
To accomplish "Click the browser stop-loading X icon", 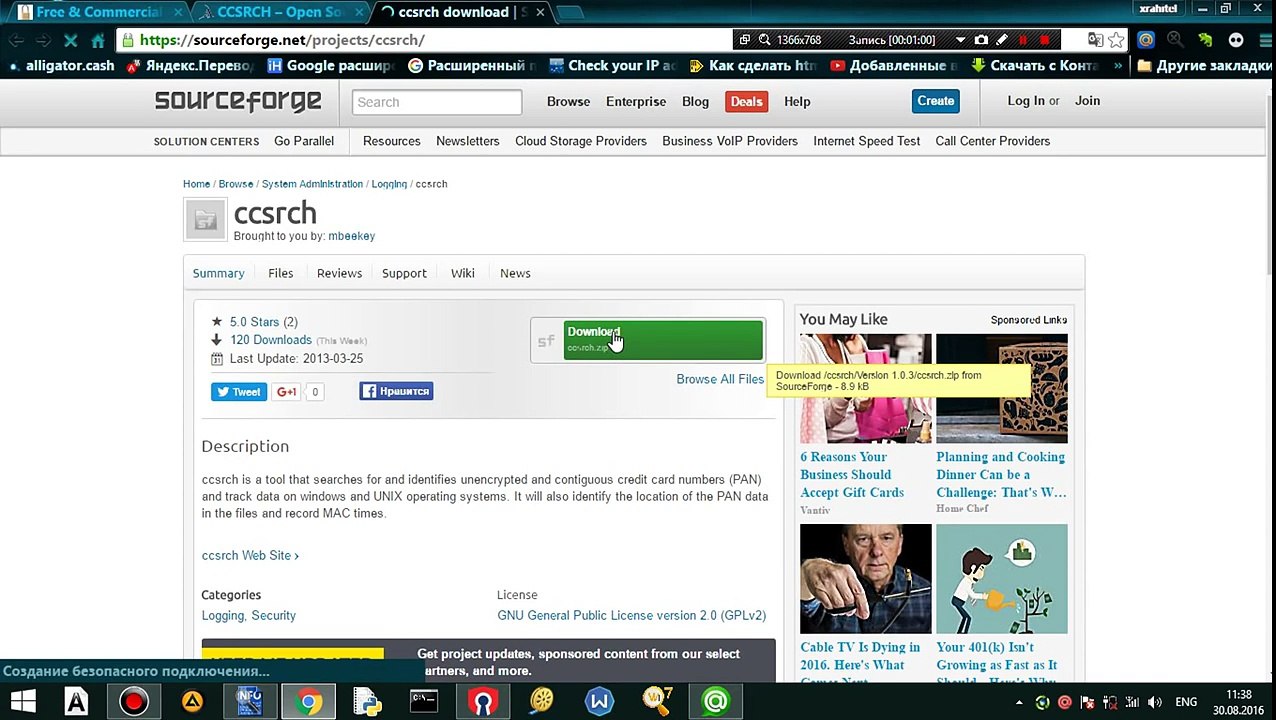I will pos(70,40).
